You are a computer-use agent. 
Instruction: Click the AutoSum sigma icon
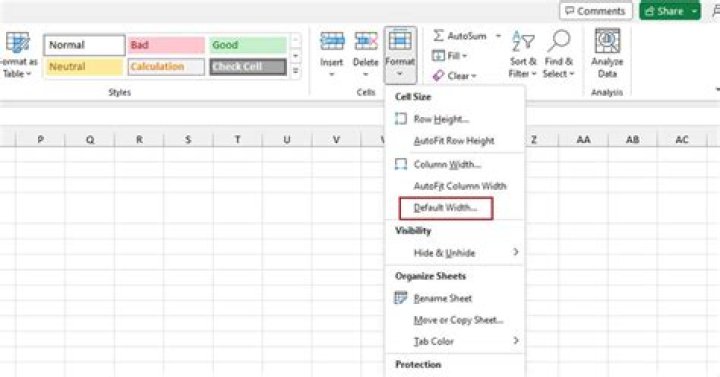click(439, 35)
